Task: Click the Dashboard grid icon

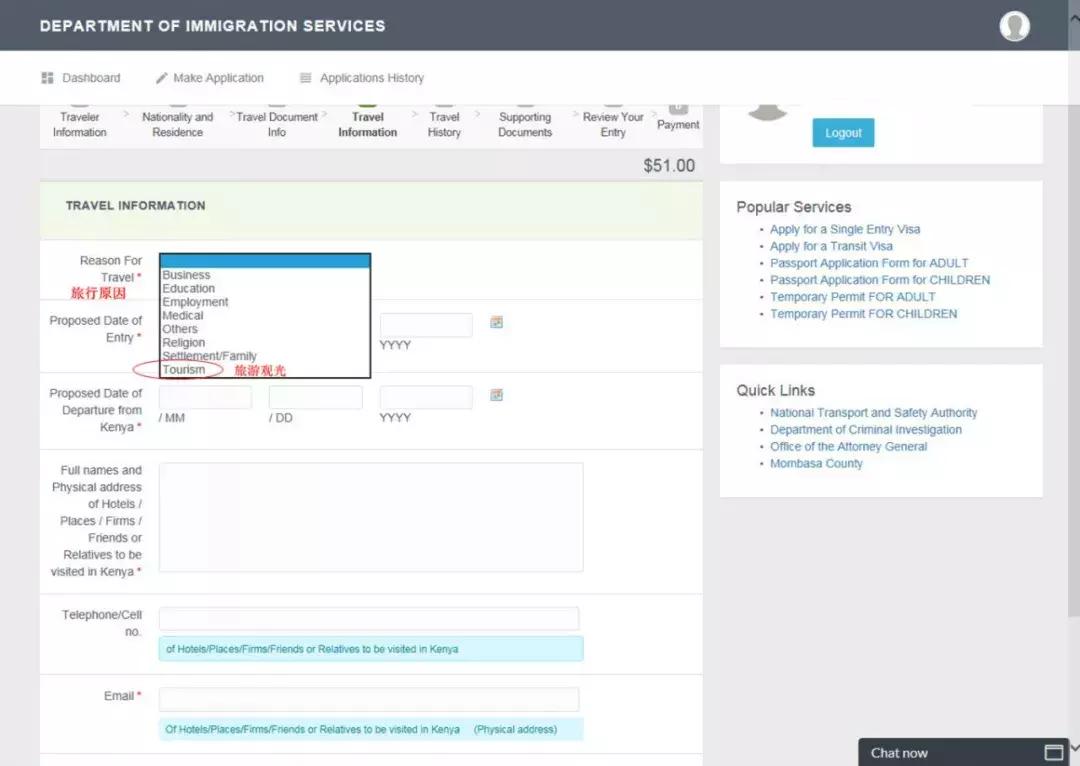Action: click(x=47, y=78)
